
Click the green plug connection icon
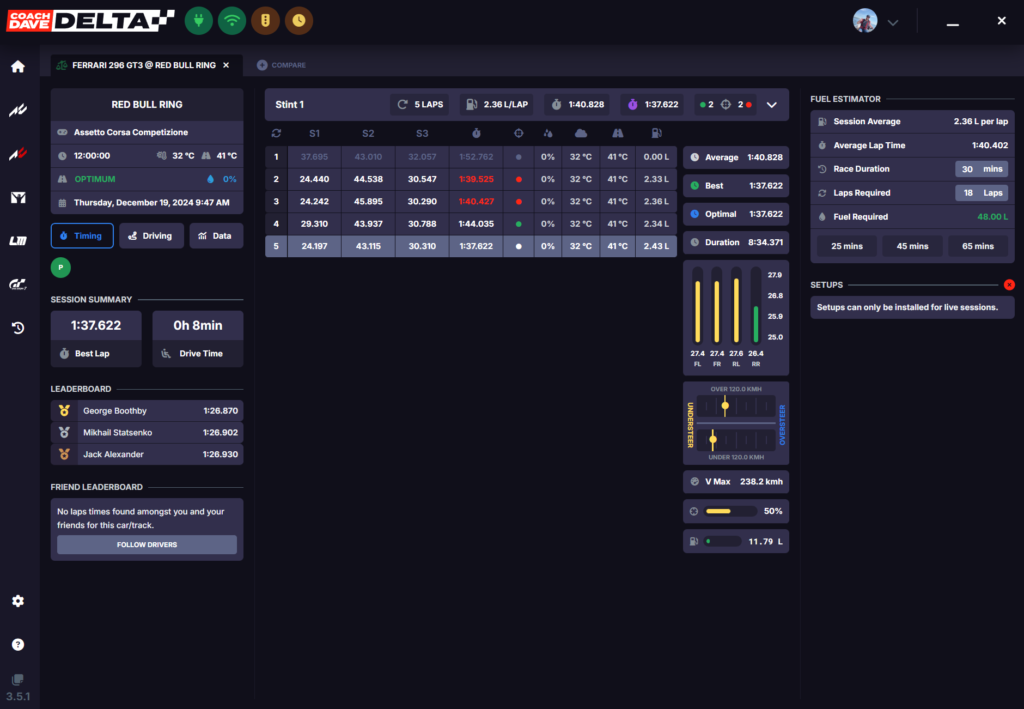coord(199,20)
